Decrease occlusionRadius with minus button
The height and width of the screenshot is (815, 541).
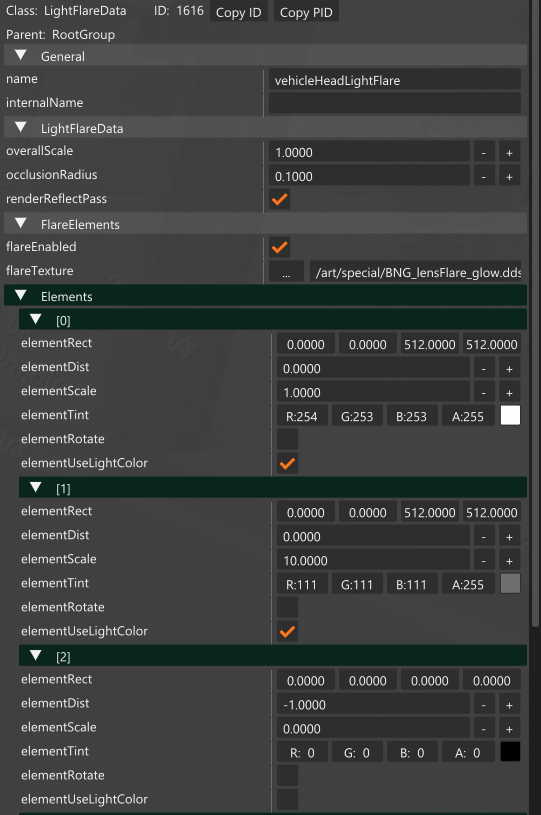(484, 176)
